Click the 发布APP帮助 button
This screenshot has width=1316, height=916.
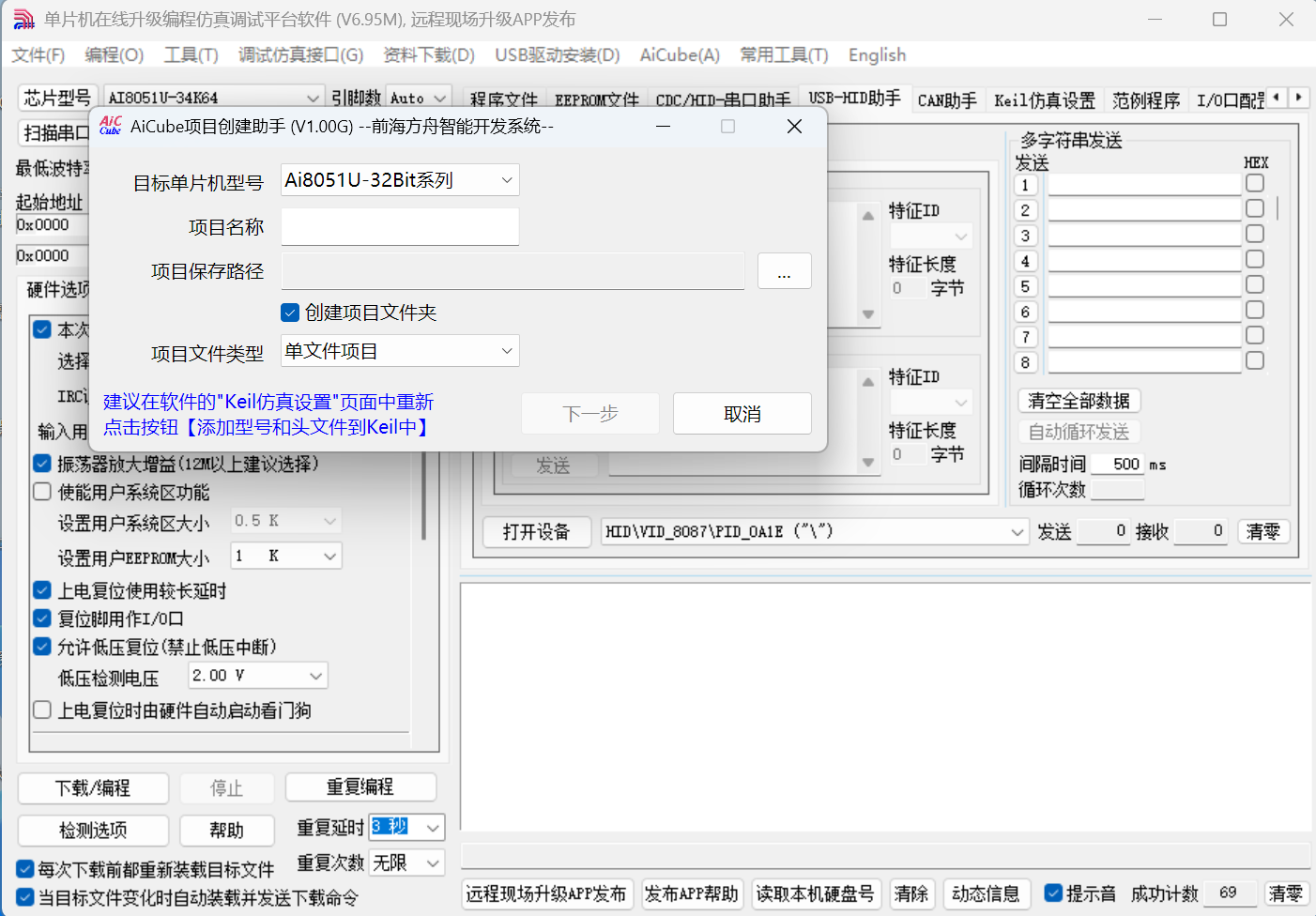[692, 894]
